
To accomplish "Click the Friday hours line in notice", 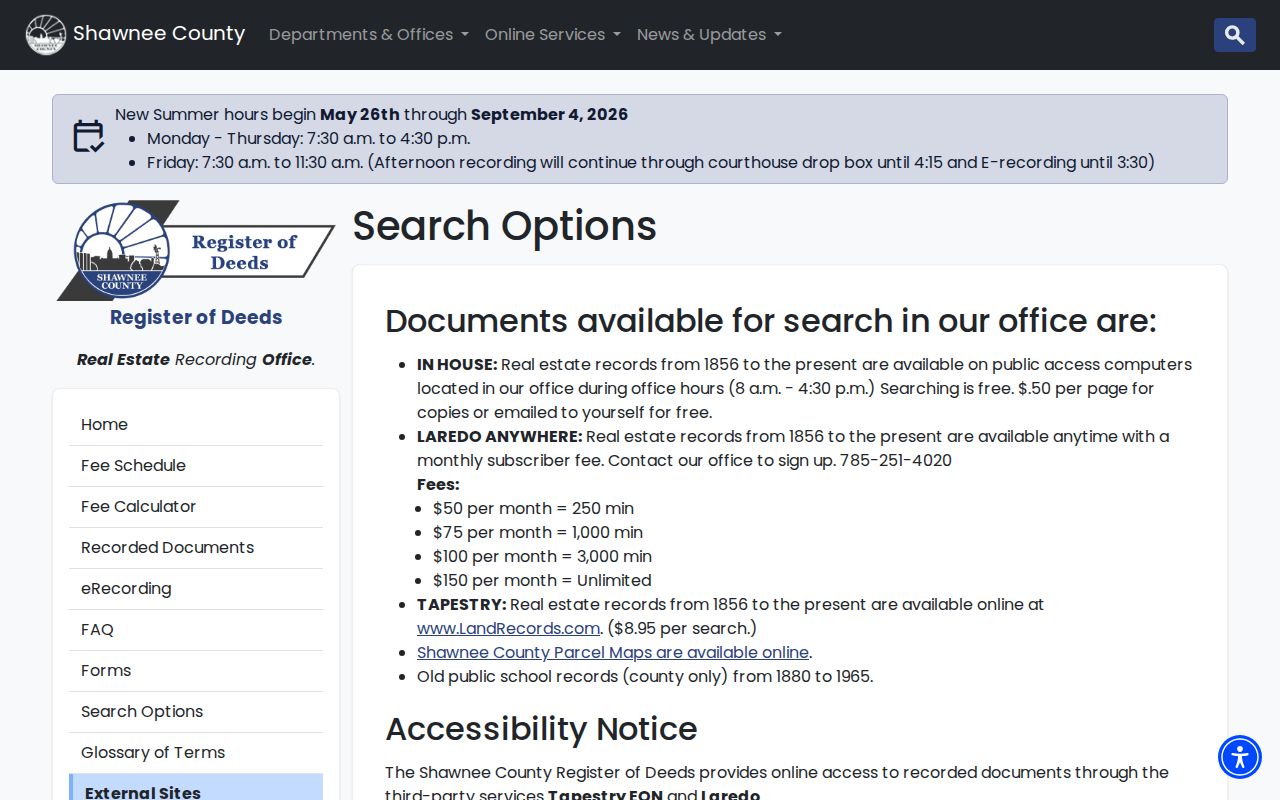I will tap(651, 162).
